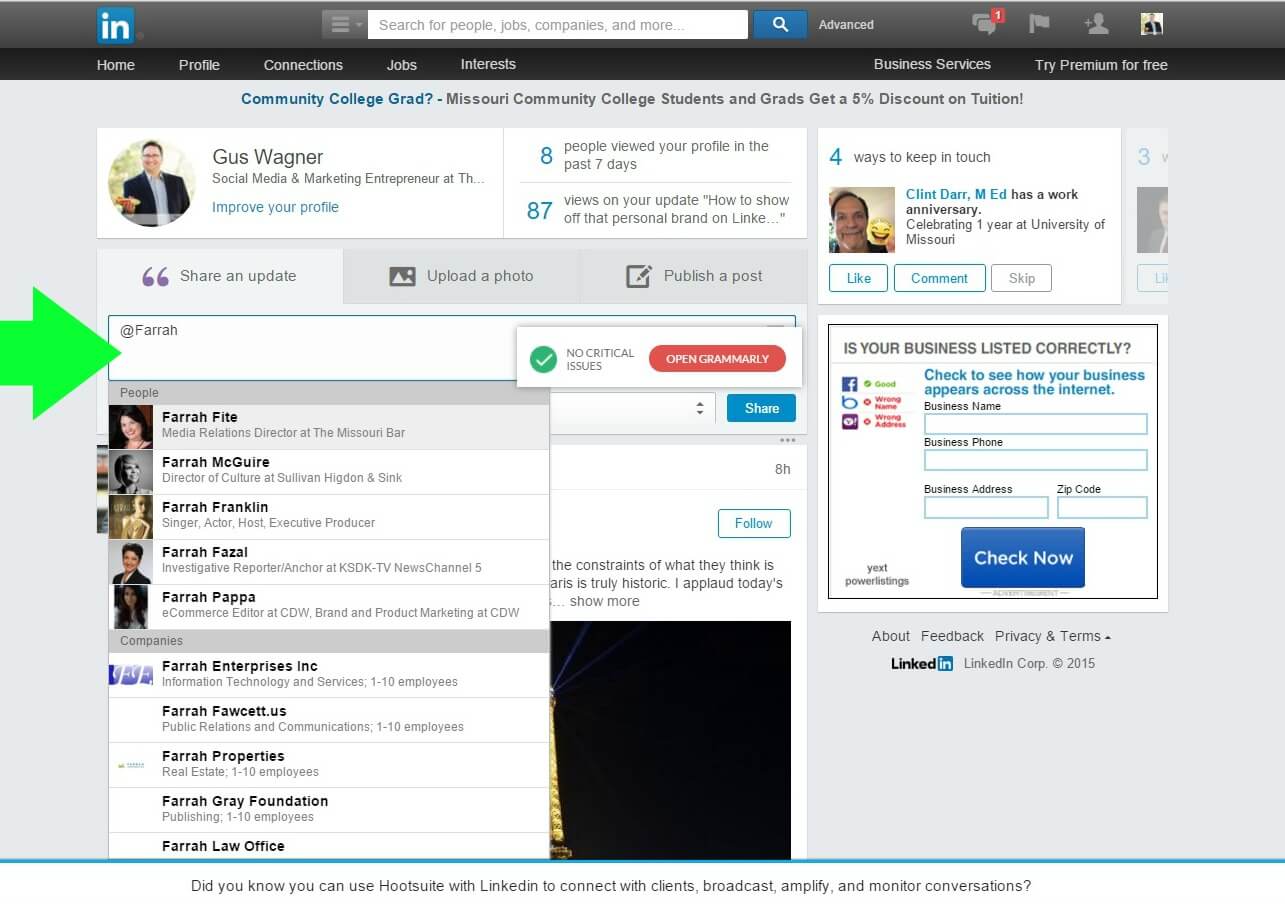Open the messages icon with notification badge
This screenshot has height=905, width=1285.
coord(986,24)
